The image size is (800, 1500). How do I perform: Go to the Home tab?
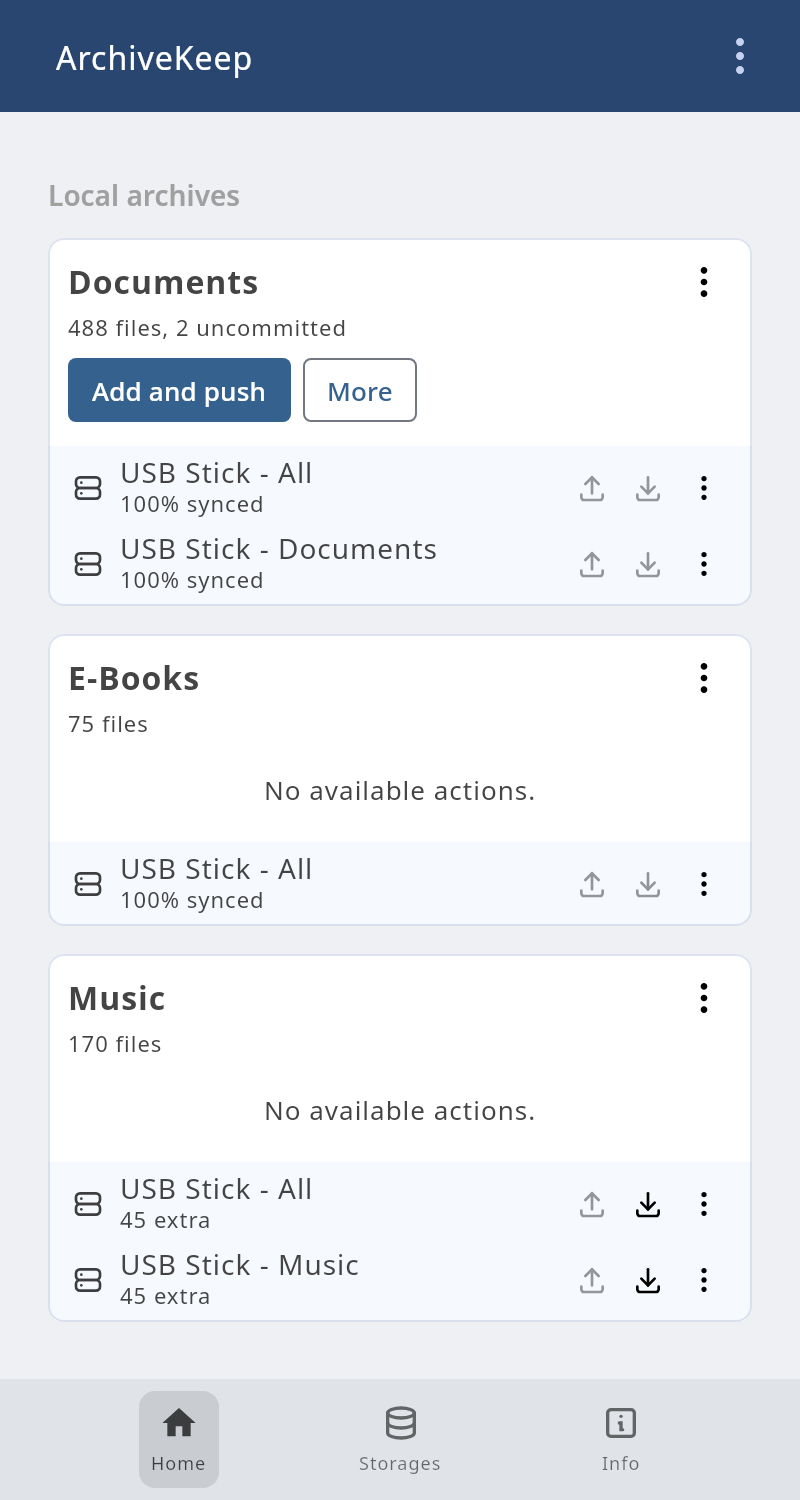pyautogui.click(x=179, y=1439)
